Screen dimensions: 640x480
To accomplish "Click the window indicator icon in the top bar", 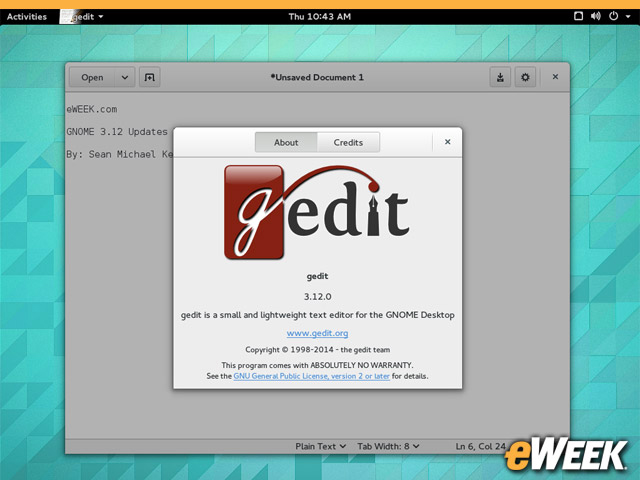I will 577,16.
